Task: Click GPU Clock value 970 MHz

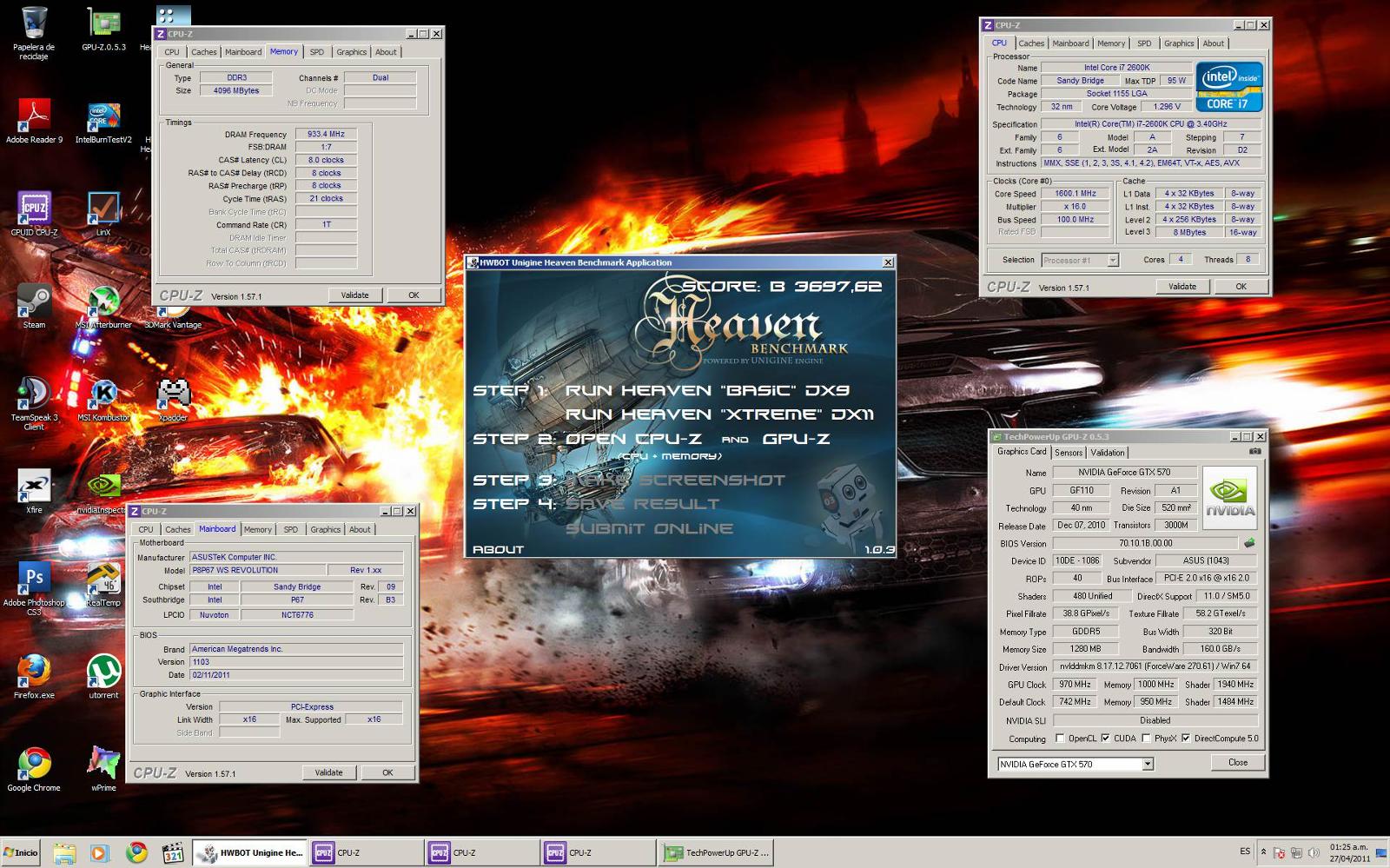Action: click(x=1075, y=684)
